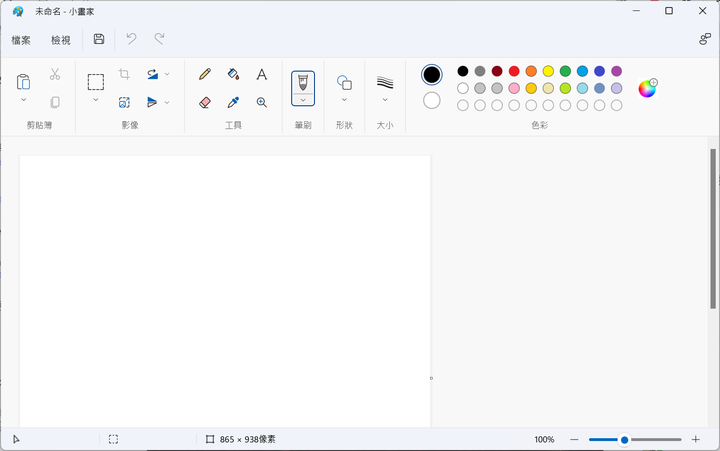Expand the Paste options chevron
Viewport: 720px width, 451px height.
[x=23, y=100]
